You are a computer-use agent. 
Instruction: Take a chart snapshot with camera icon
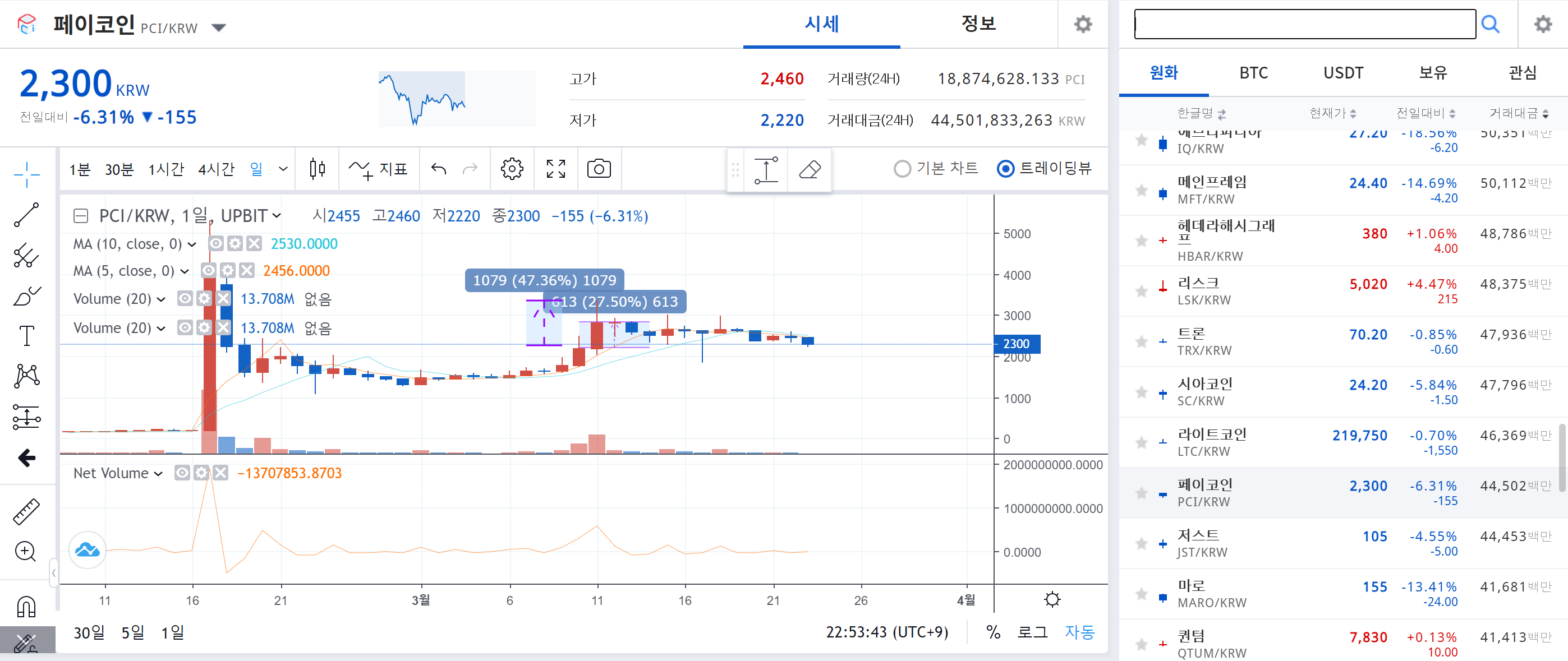pyautogui.click(x=599, y=168)
